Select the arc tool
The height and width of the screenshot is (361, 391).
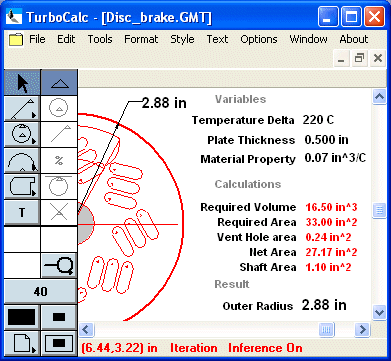(x=22, y=161)
